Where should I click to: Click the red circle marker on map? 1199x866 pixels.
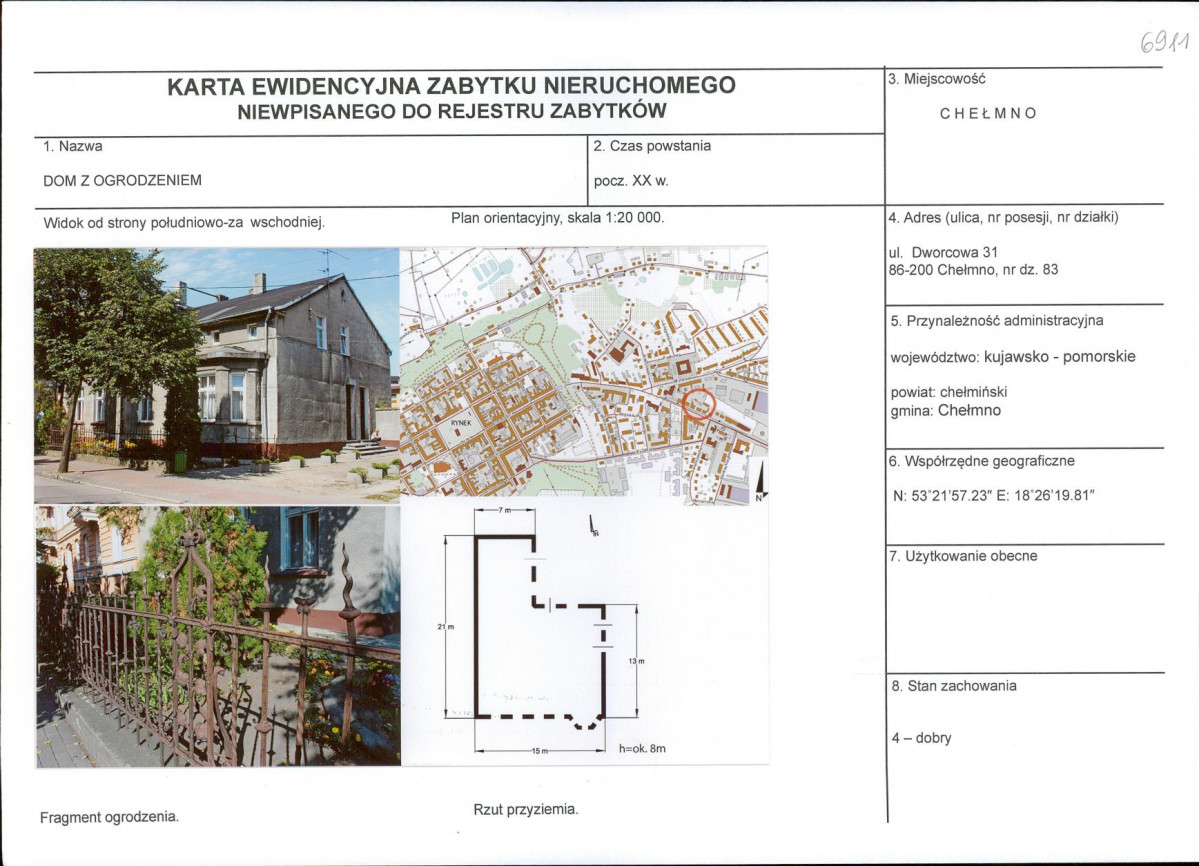[699, 404]
